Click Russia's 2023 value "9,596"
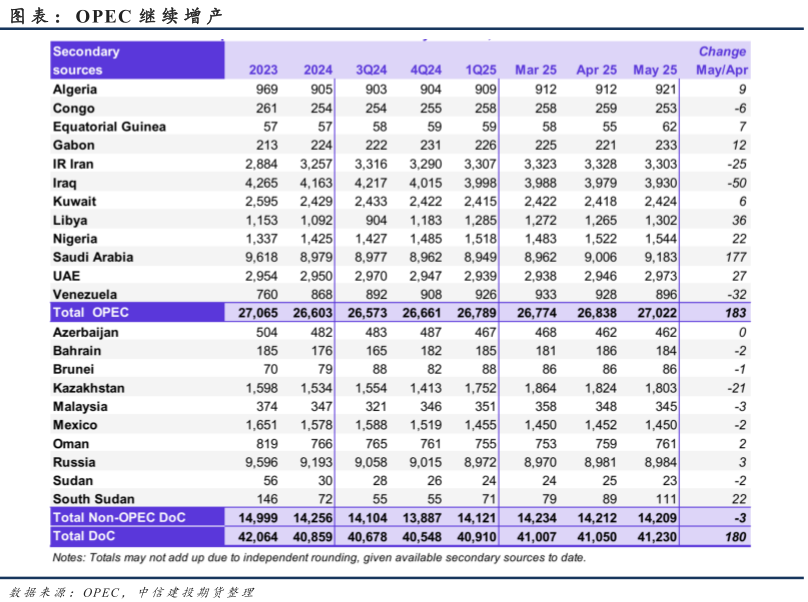The height and width of the screenshot is (602, 808). pyautogui.click(x=261, y=462)
